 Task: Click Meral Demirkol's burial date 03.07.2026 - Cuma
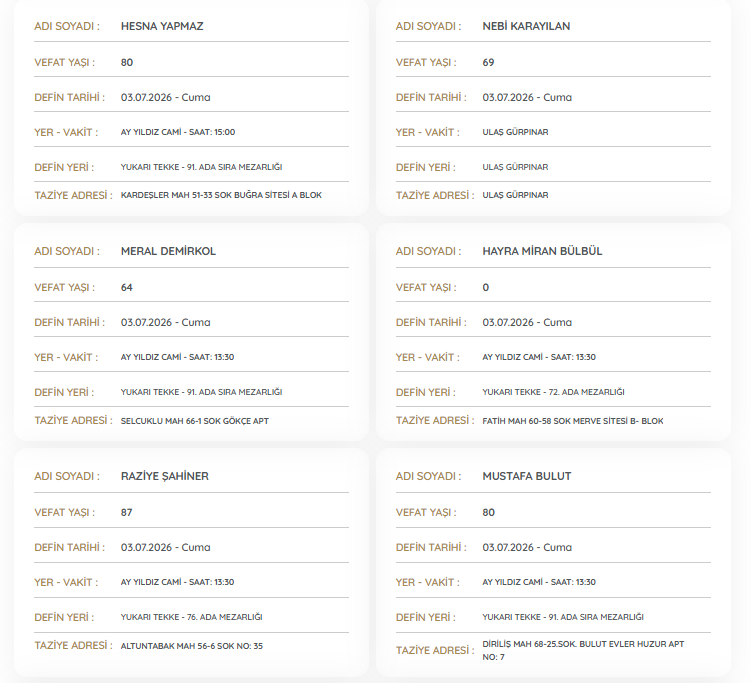(165, 322)
